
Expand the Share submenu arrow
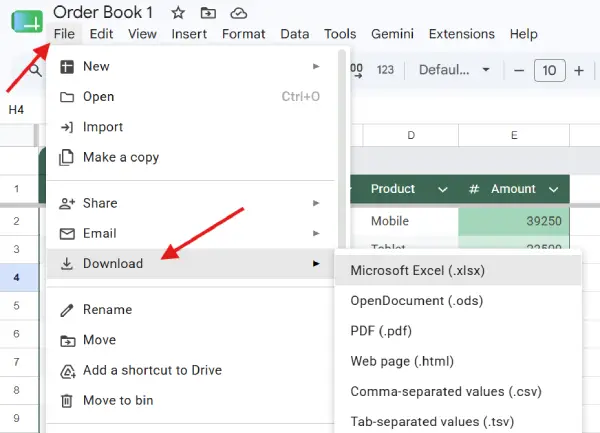316,203
